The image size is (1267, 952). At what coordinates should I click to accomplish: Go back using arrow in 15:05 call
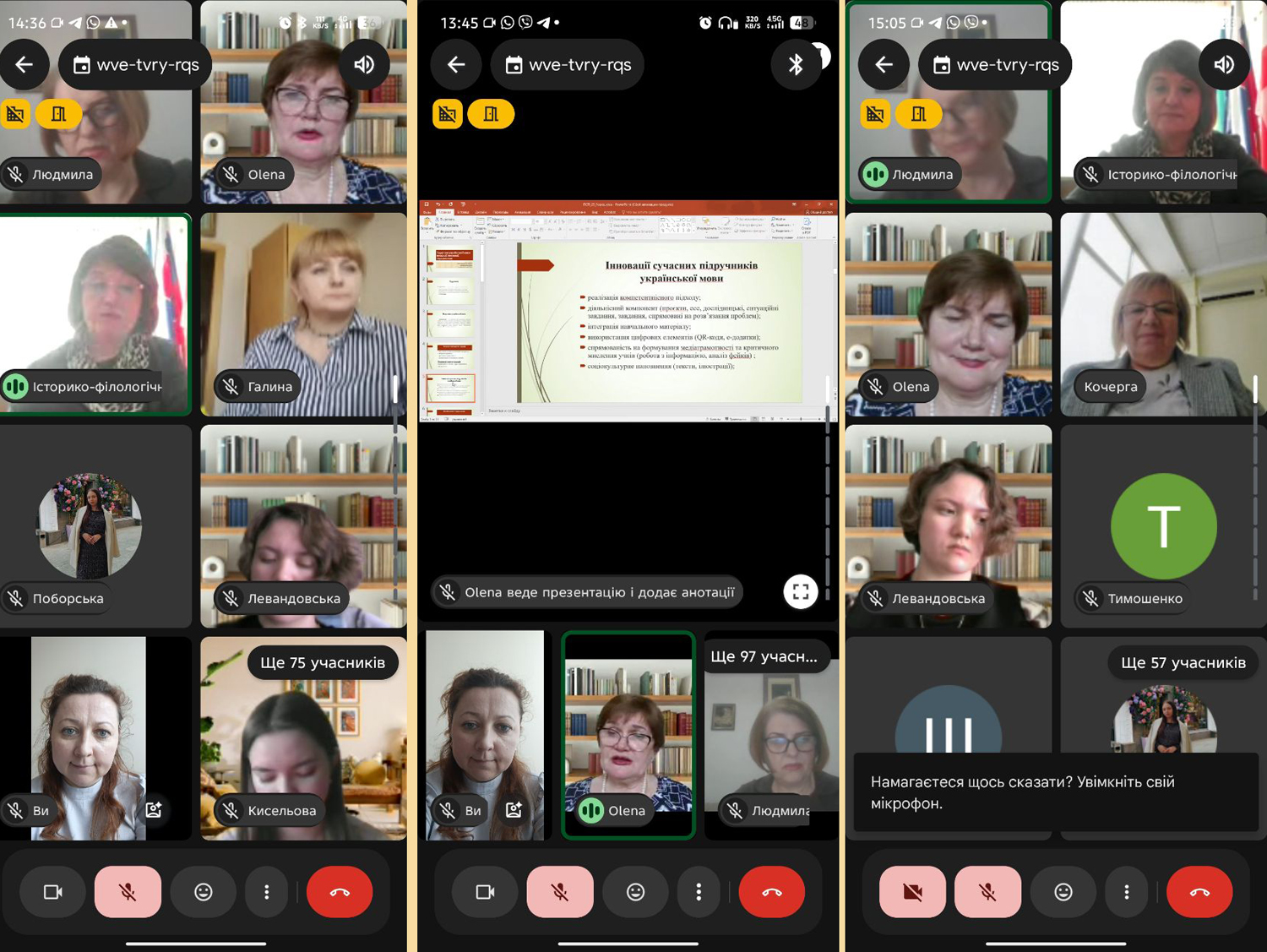884,65
